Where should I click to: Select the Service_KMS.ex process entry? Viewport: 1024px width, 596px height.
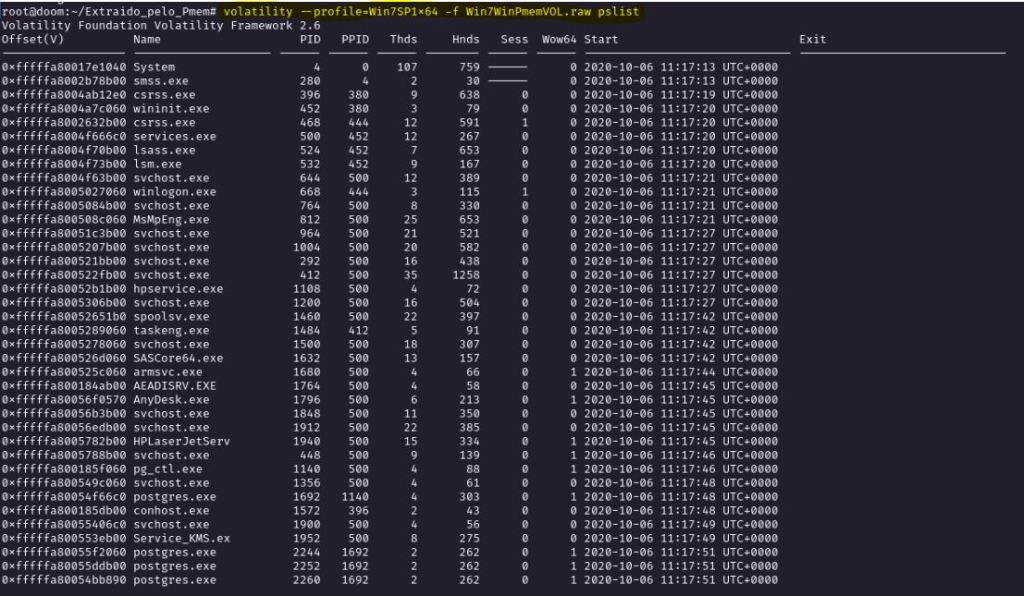(x=181, y=538)
